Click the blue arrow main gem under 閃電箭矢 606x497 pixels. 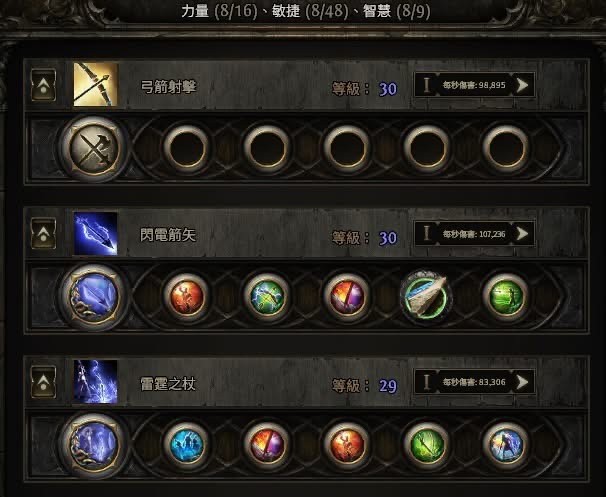point(94,297)
